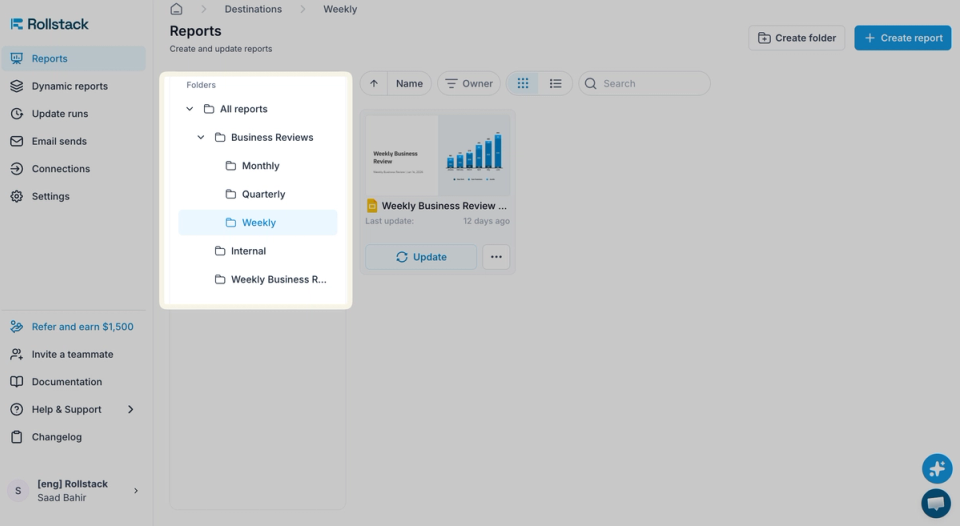Image resolution: width=960 pixels, height=526 pixels.
Task: Select the All reports folder
Action: pos(243,109)
